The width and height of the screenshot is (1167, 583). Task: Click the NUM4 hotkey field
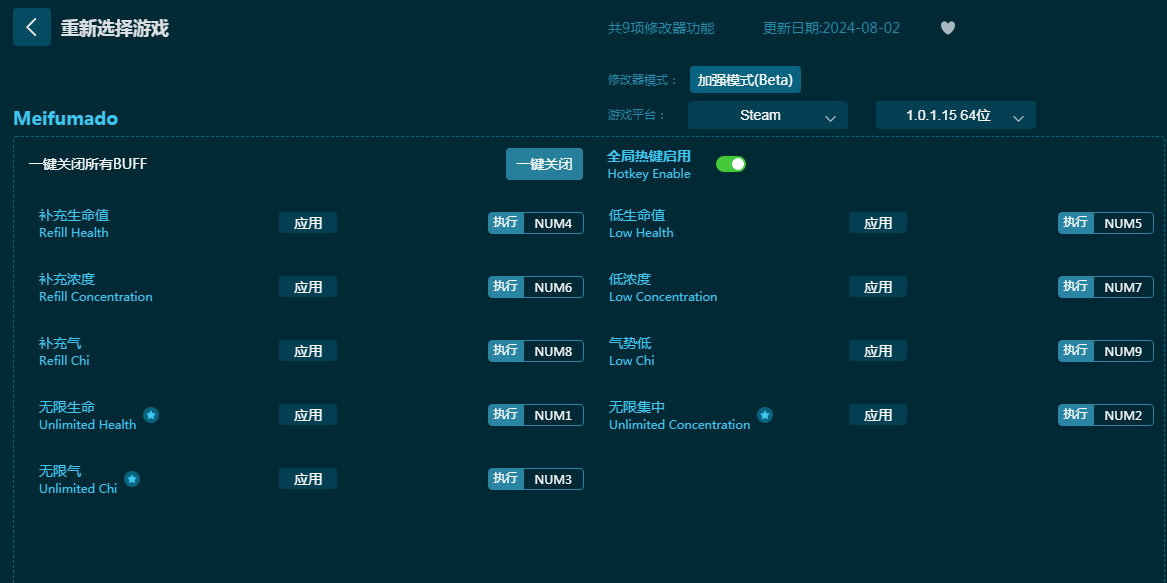(554, 223)
